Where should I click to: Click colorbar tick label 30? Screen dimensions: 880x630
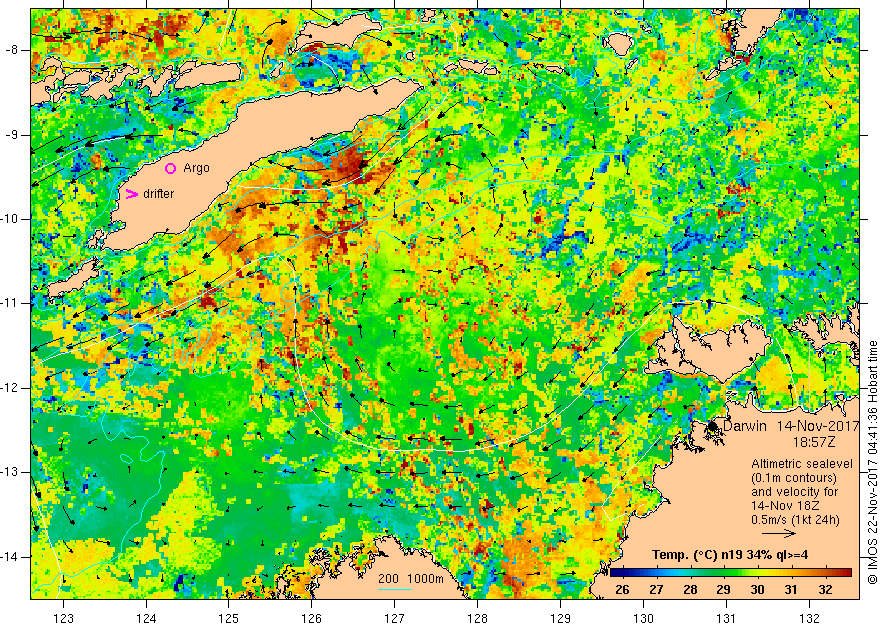pyautogui.click(x=757, y=590)
